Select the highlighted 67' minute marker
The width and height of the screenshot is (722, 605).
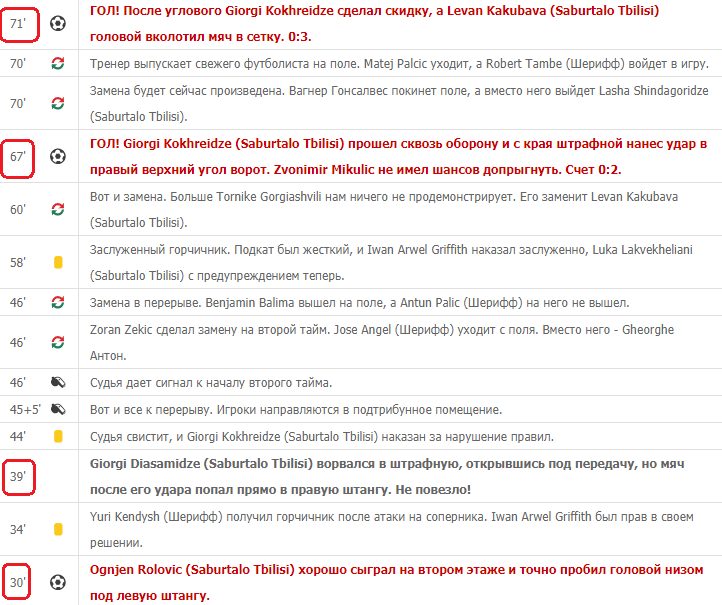(18, 157)
